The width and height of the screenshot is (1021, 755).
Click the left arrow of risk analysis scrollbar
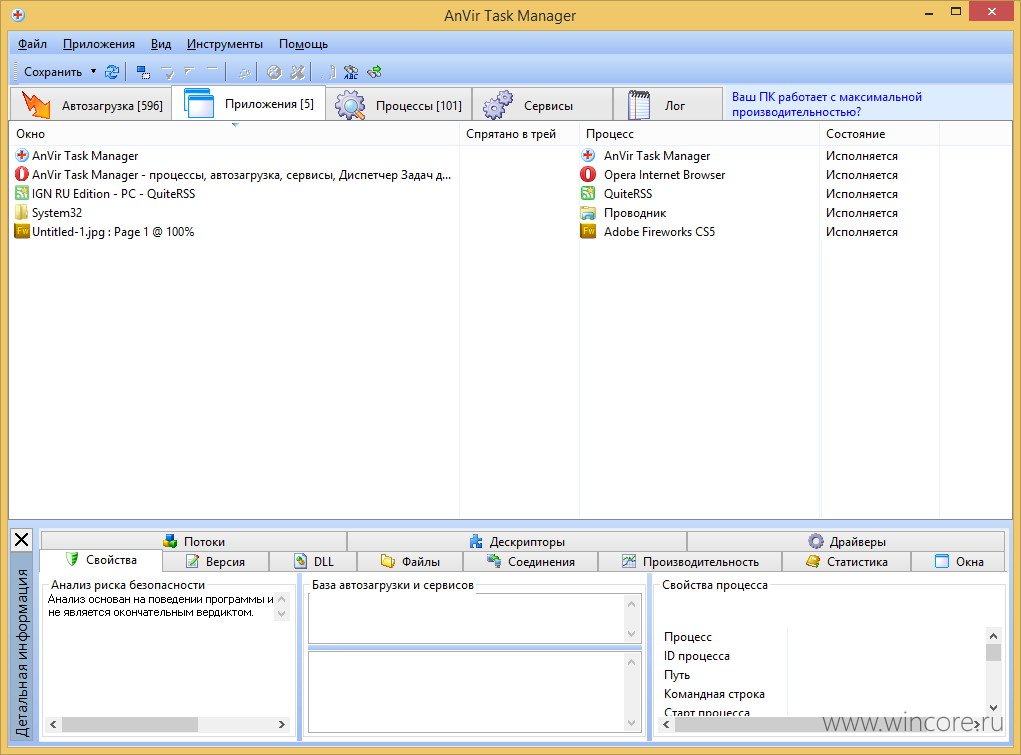tap(53, 724)
